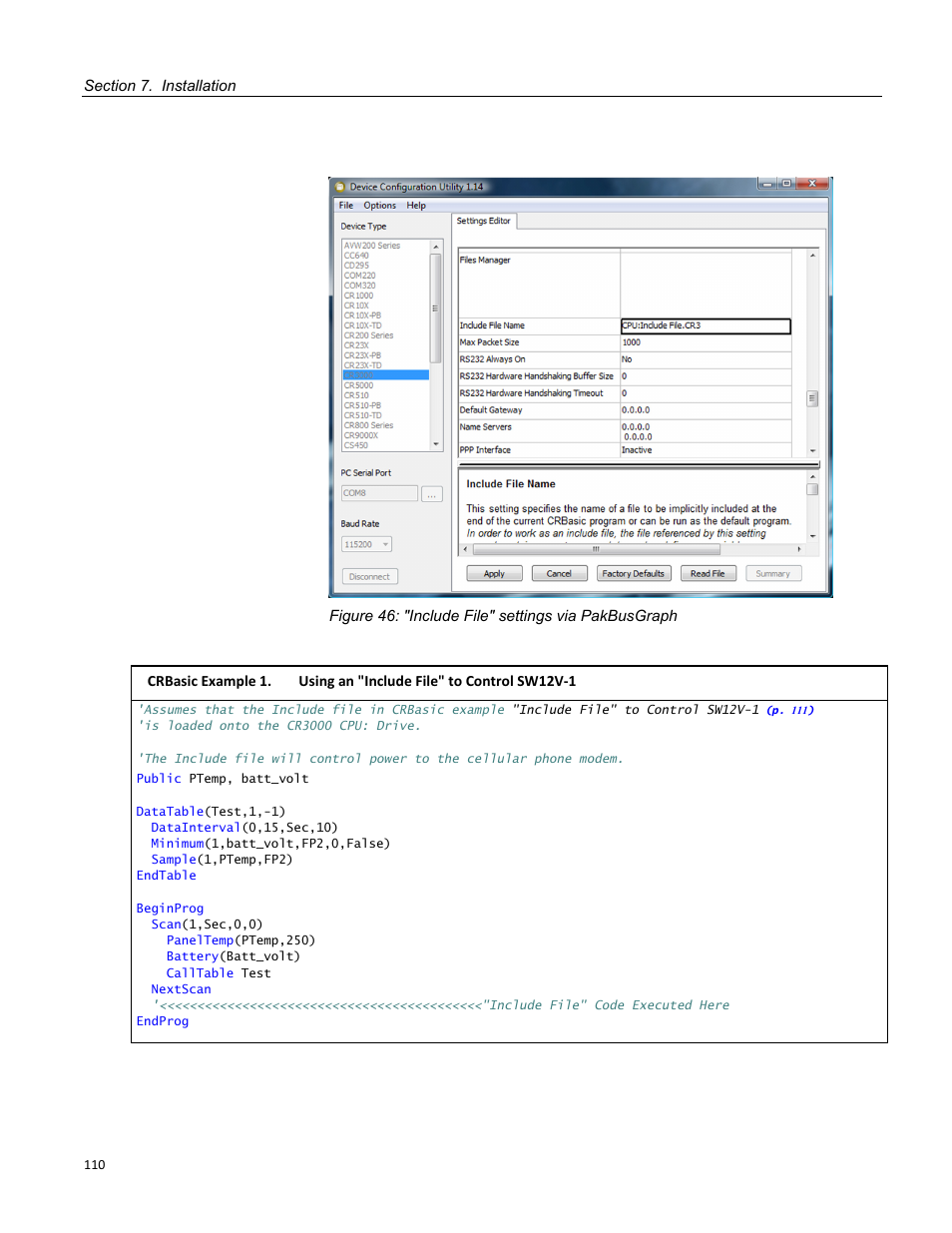Screen dimensions: 952x1233
Task: Close the Device Configuration Utility window
Action: coord(812,184)
